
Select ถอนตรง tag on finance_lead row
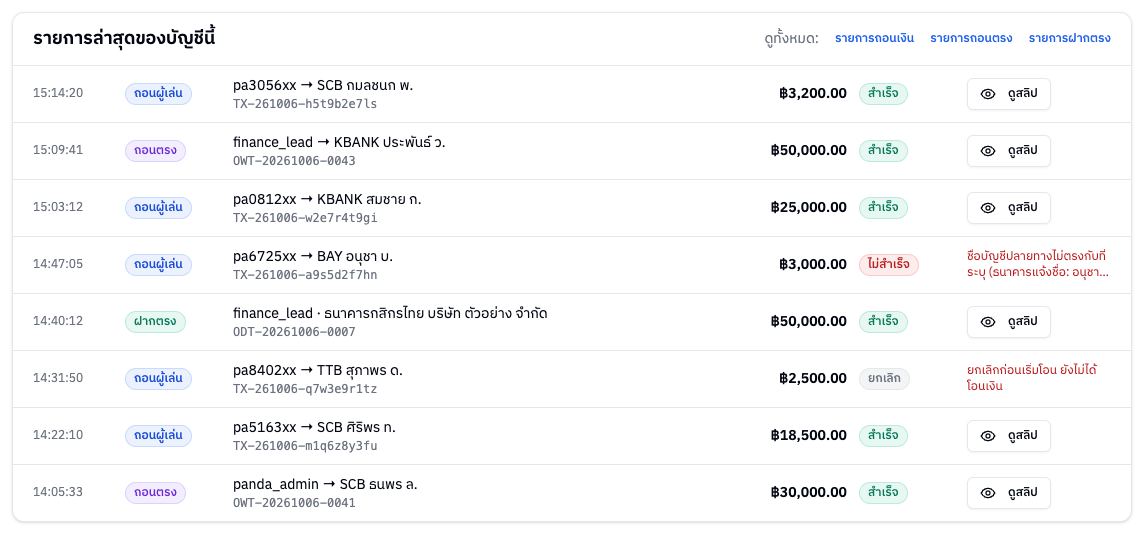tap(155, 151)
